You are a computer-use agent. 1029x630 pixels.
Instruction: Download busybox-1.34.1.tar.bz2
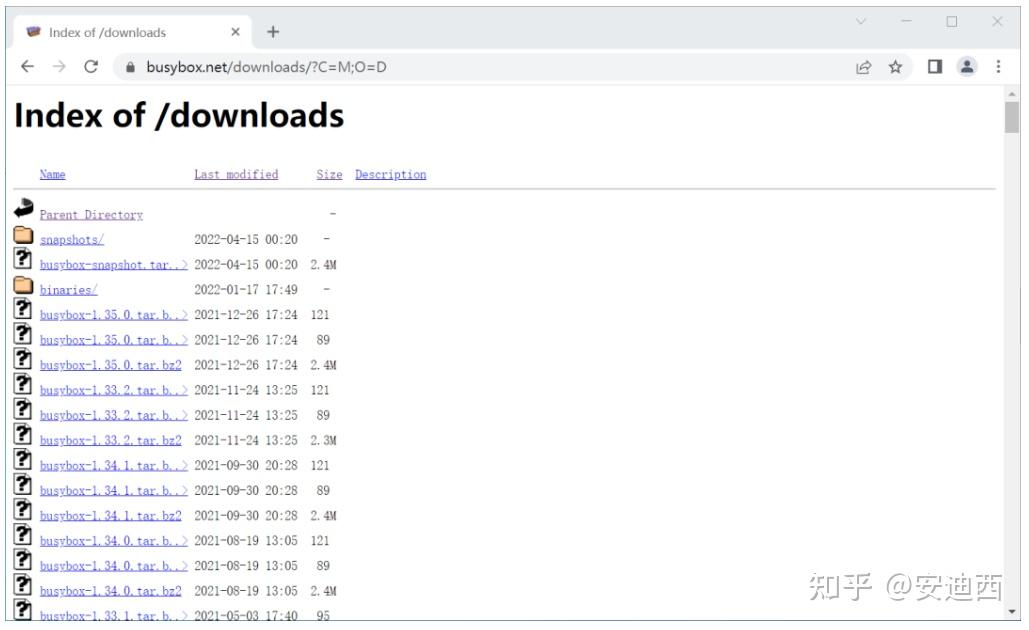110,516
